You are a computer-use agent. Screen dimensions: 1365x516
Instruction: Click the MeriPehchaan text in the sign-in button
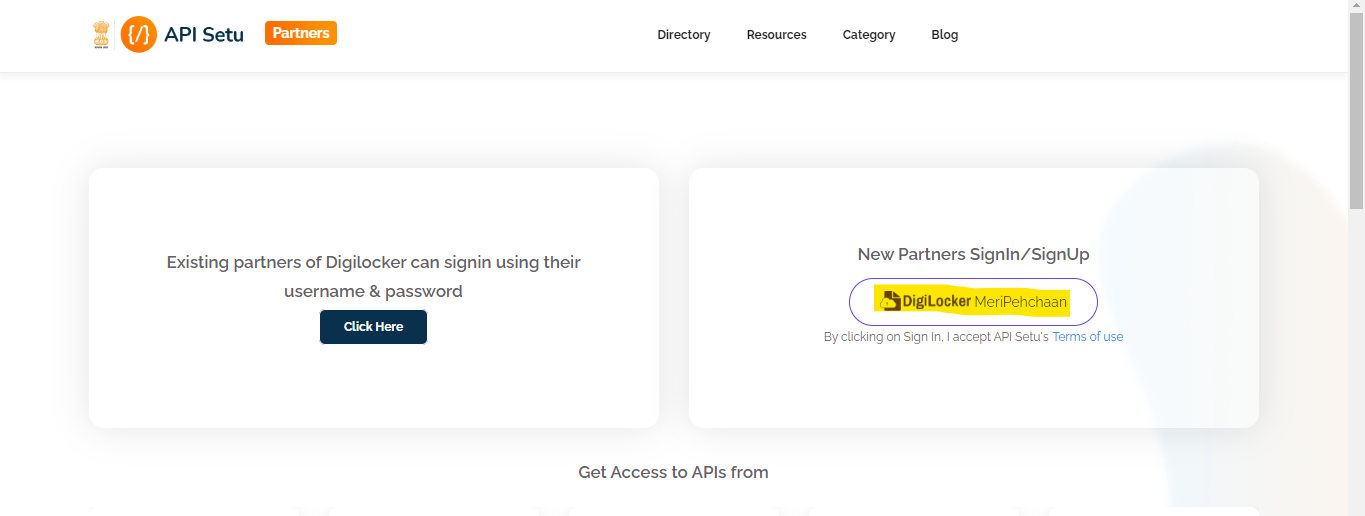click(1020, 302)
